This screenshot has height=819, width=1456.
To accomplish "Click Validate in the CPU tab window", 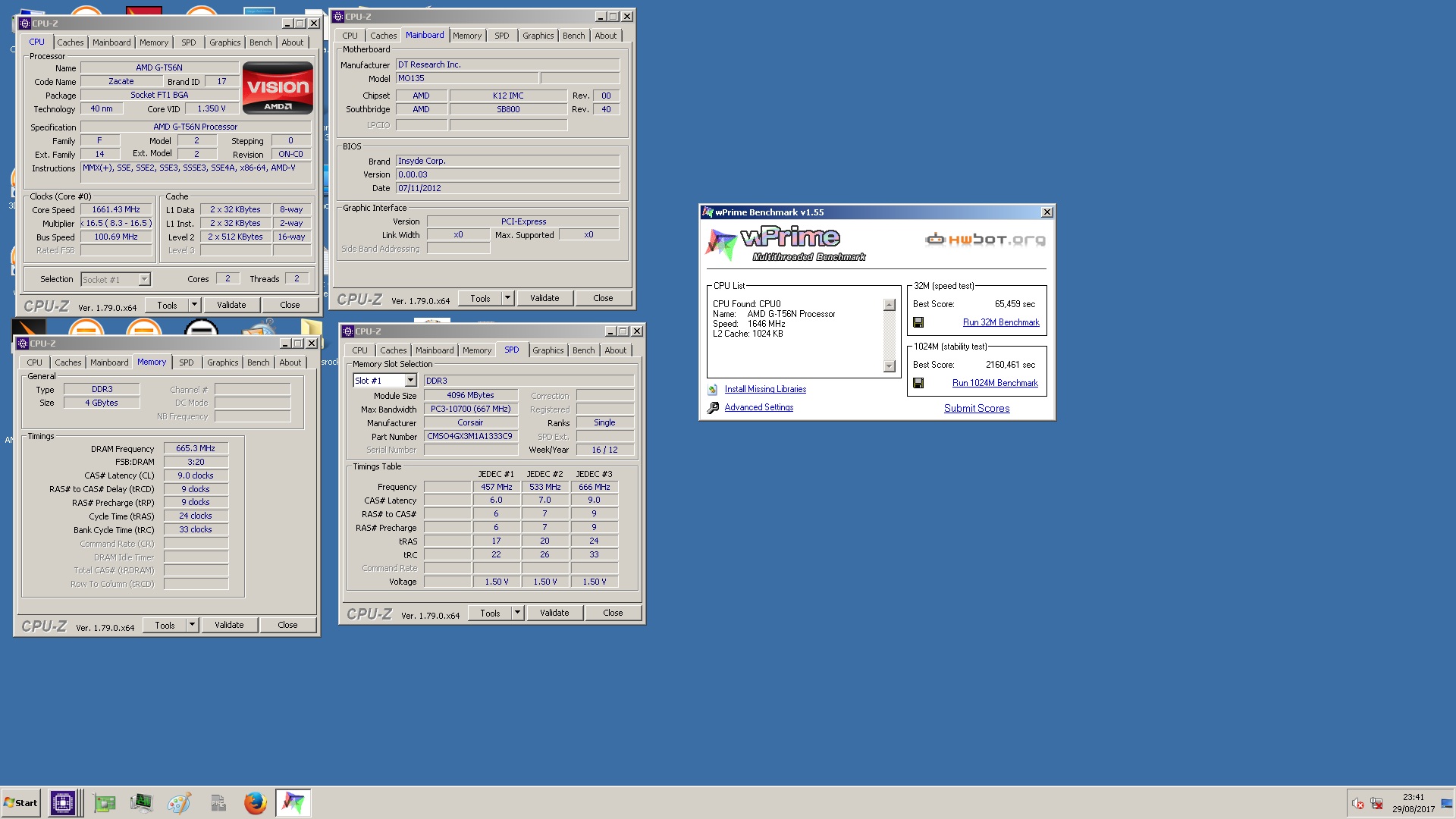I will click(x=231, y=305).
